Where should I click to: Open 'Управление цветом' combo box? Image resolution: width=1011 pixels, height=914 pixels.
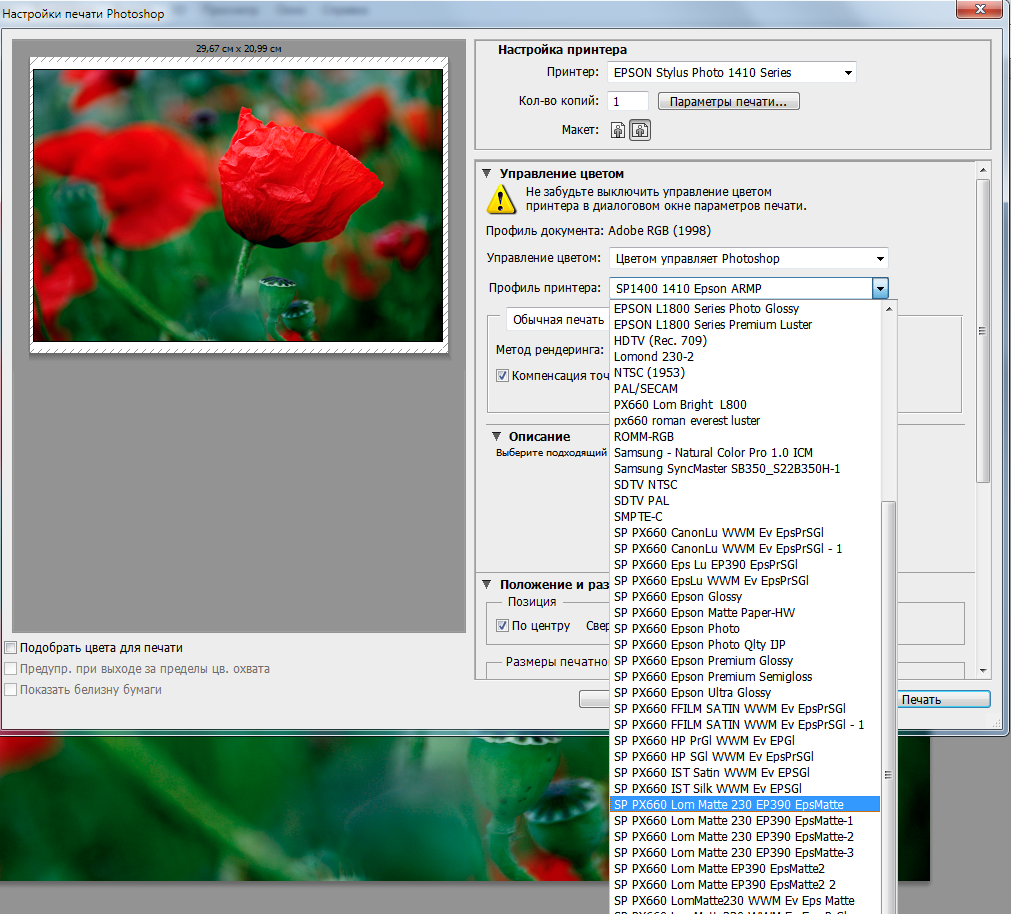pos(749,258)
